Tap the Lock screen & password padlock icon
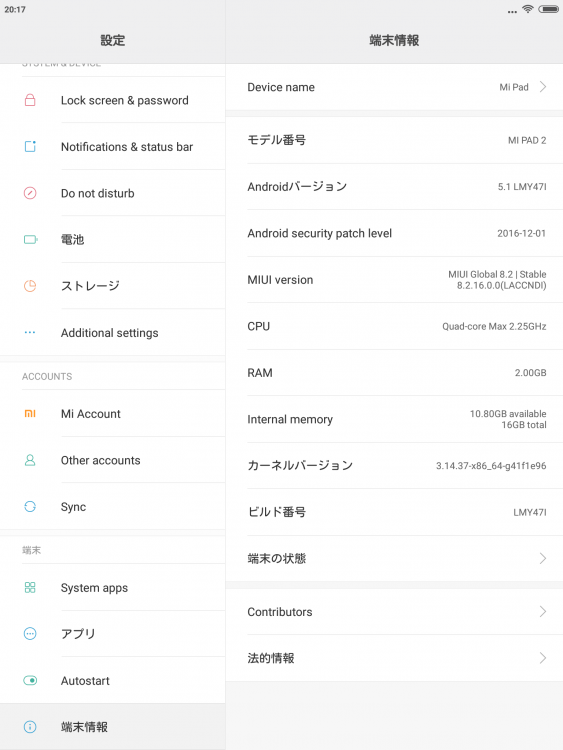Viewport: 563px width, 750px height. click(30, 100)
